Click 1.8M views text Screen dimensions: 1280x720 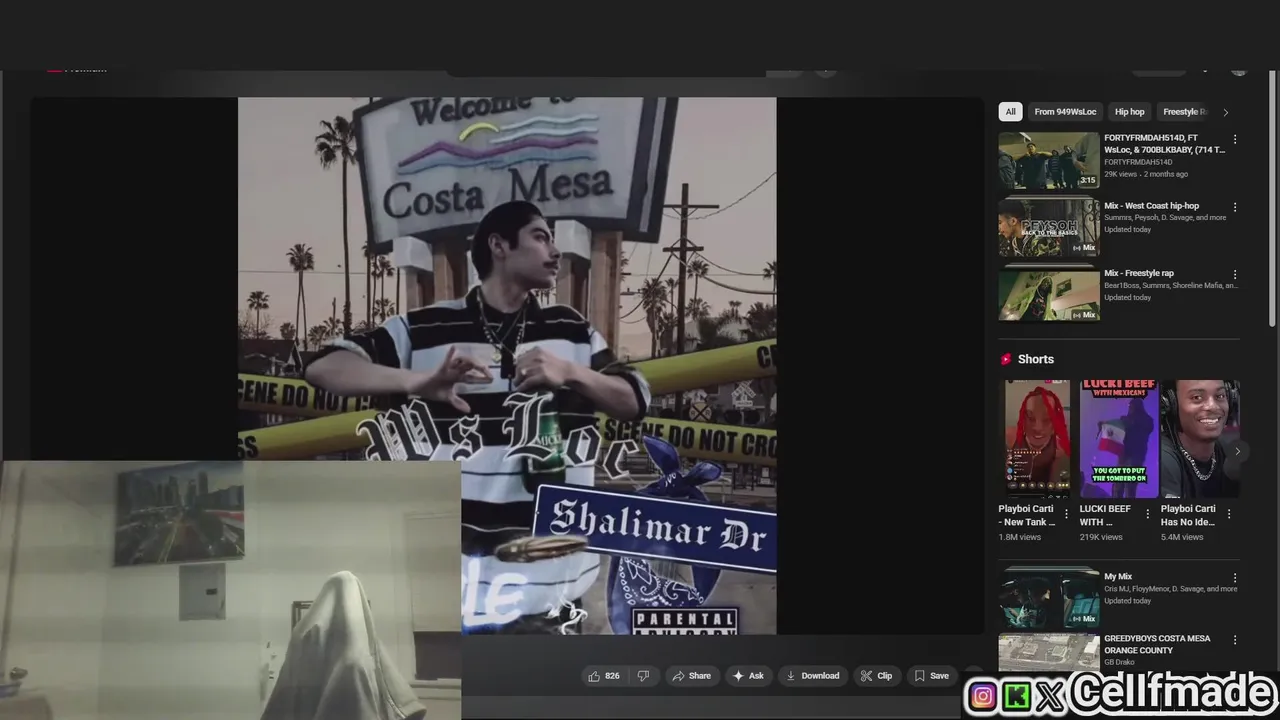click(x=1020, y=537)
